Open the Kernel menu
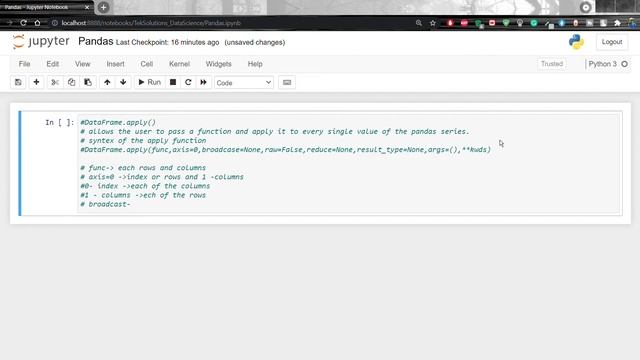 pyautogui.click(x=180, y=64)
